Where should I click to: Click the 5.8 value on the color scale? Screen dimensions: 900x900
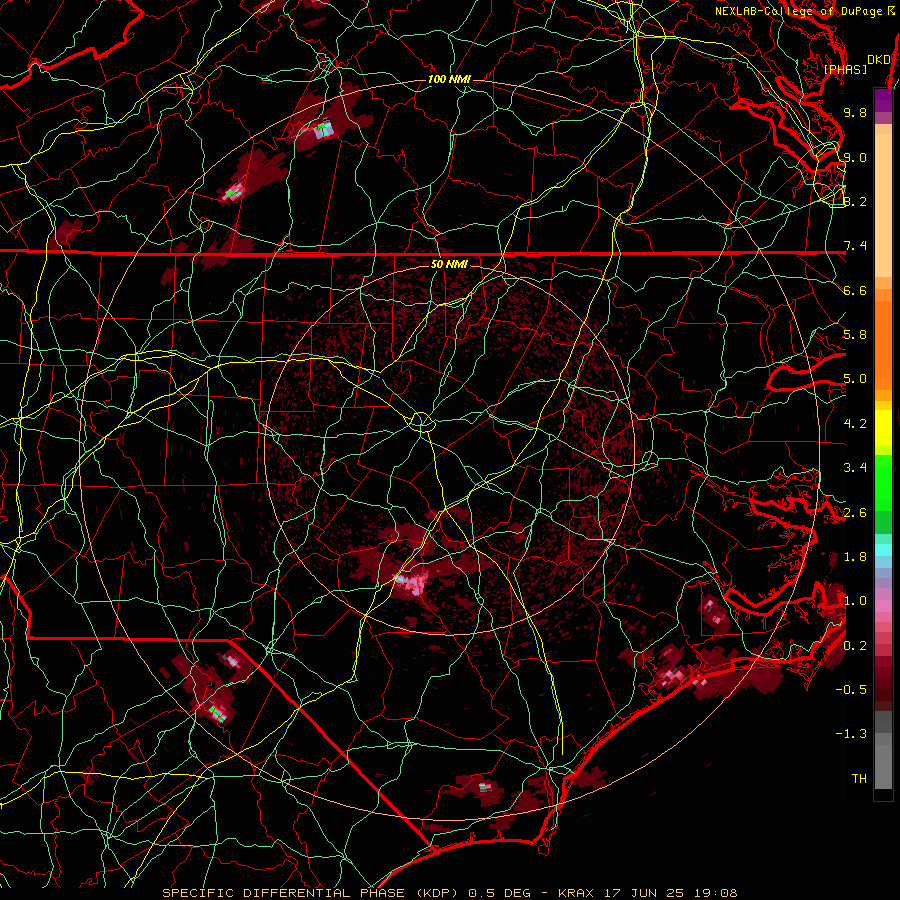coord(855,335)
